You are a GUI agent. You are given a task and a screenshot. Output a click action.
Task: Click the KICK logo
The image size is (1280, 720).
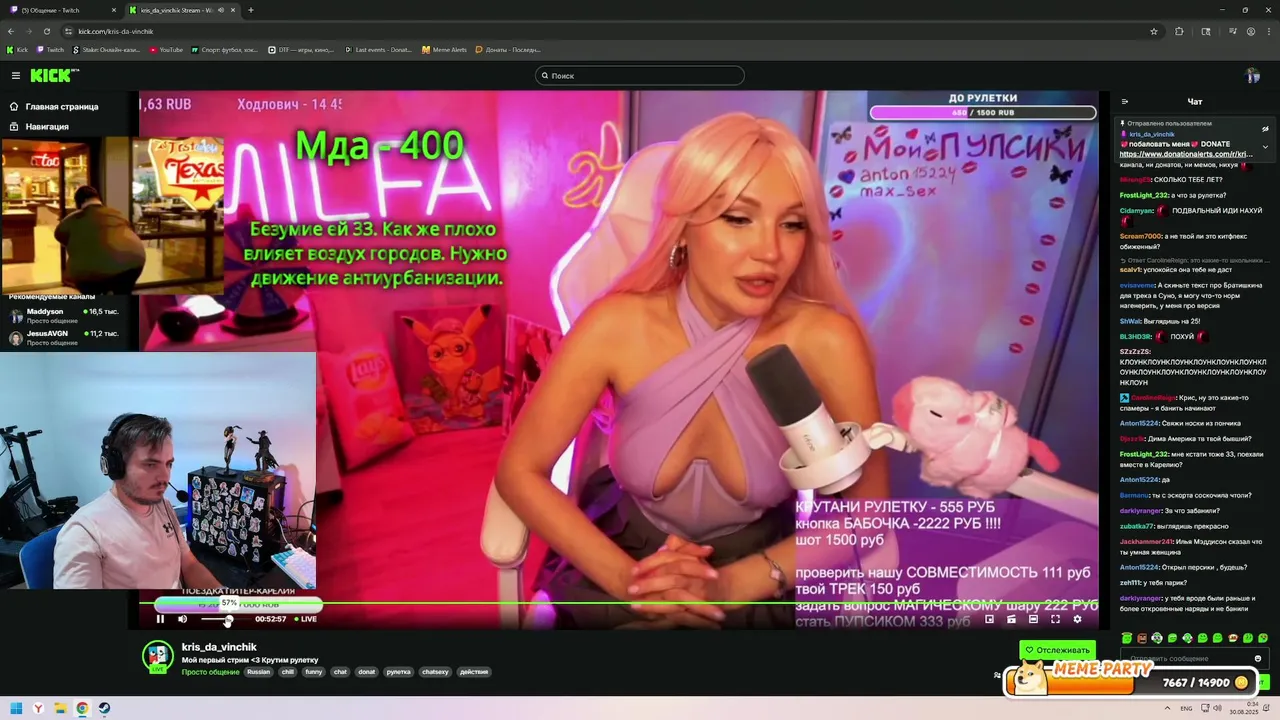[54, 76]
